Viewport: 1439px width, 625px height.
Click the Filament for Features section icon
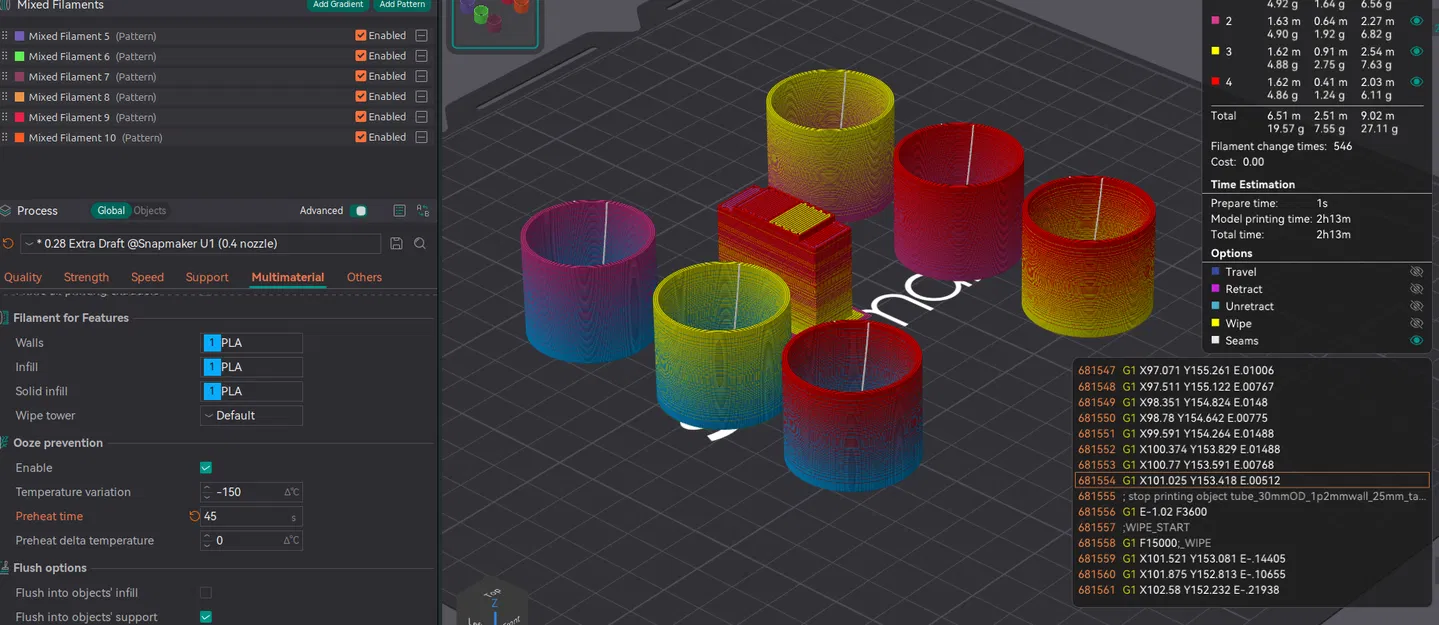(x=5, y=318)
